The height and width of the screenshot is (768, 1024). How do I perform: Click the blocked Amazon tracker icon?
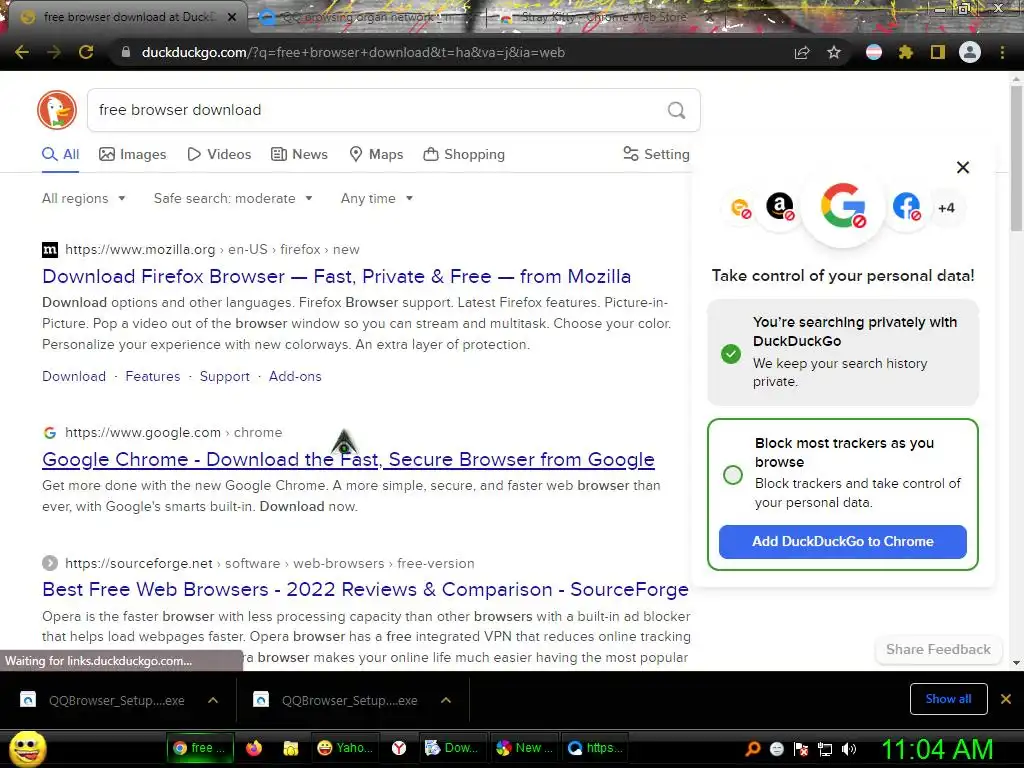(780, 207)
